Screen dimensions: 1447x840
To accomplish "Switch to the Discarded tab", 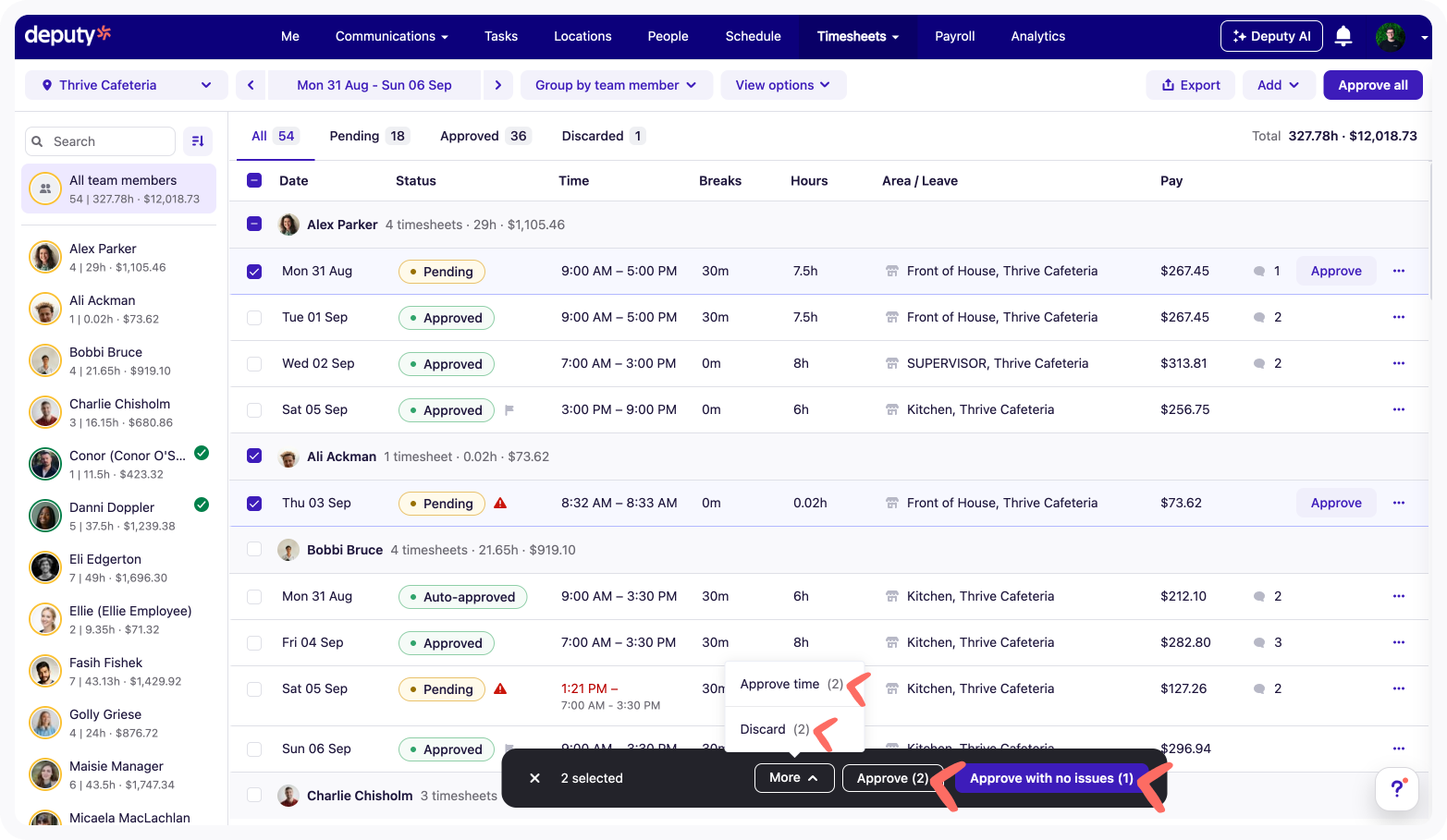I will pos(603,136).
